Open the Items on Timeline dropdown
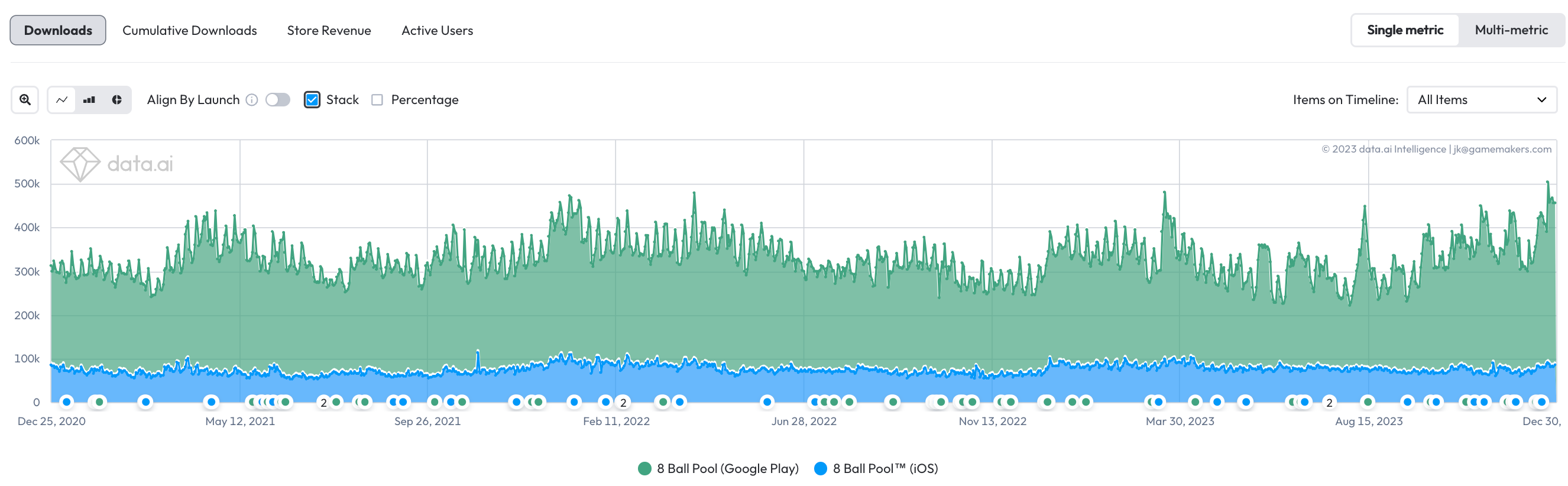 (1482, 100)
